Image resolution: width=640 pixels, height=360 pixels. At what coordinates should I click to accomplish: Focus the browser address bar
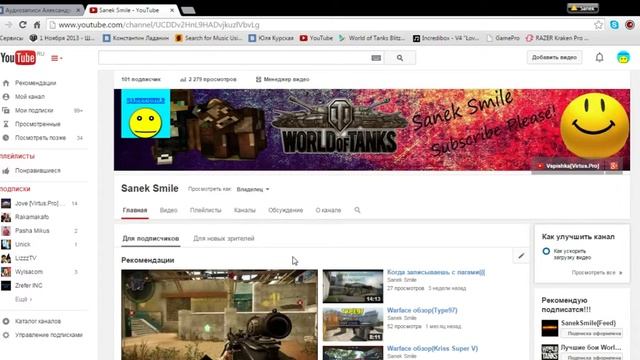tap(318, 25)
